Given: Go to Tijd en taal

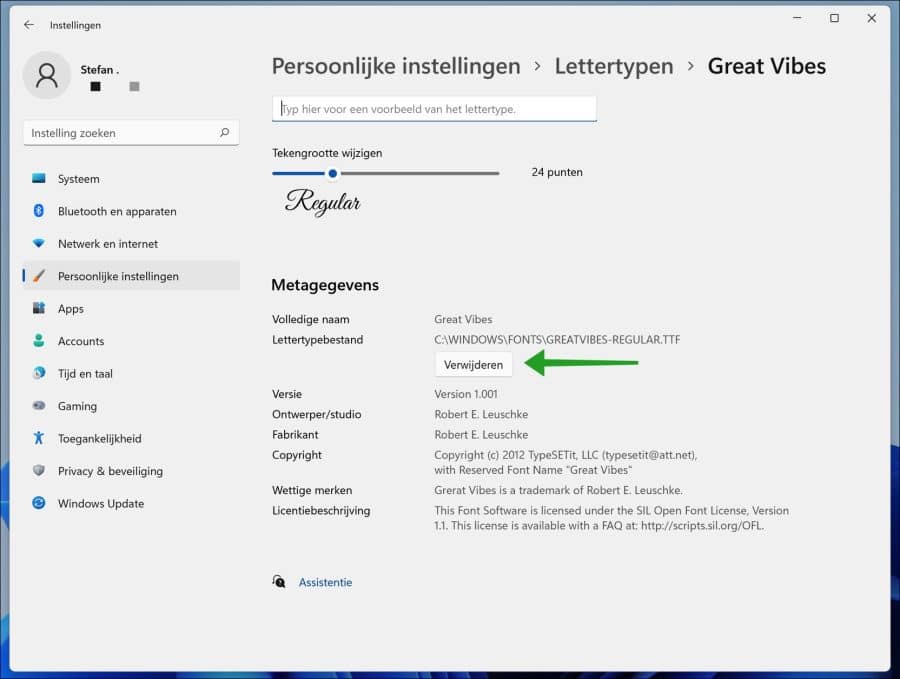Looking at the screenshot, I should [x=131, y=373].
